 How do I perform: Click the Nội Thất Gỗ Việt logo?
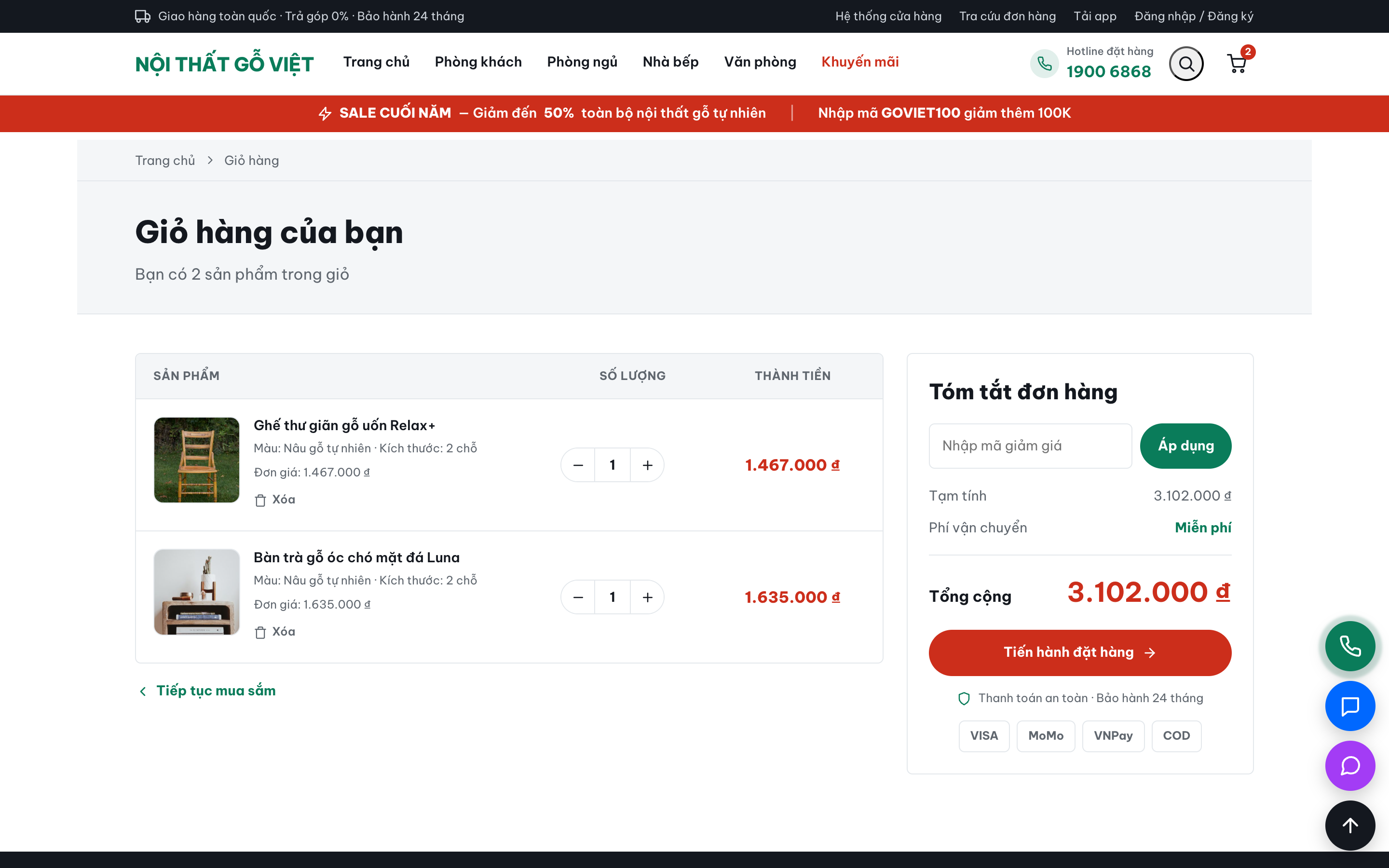pos(224,64)
